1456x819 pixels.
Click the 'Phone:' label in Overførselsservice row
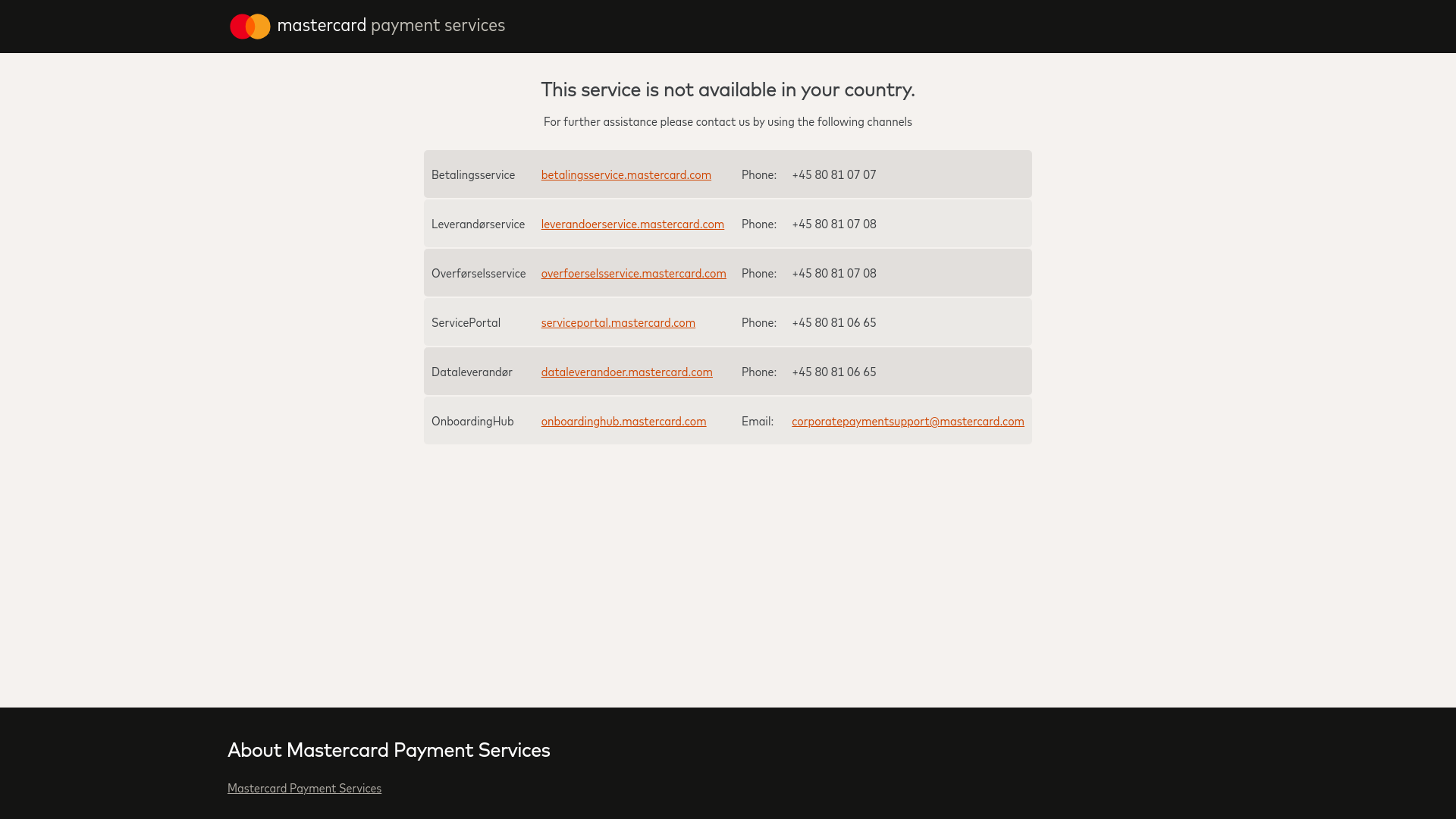[759, 273]
